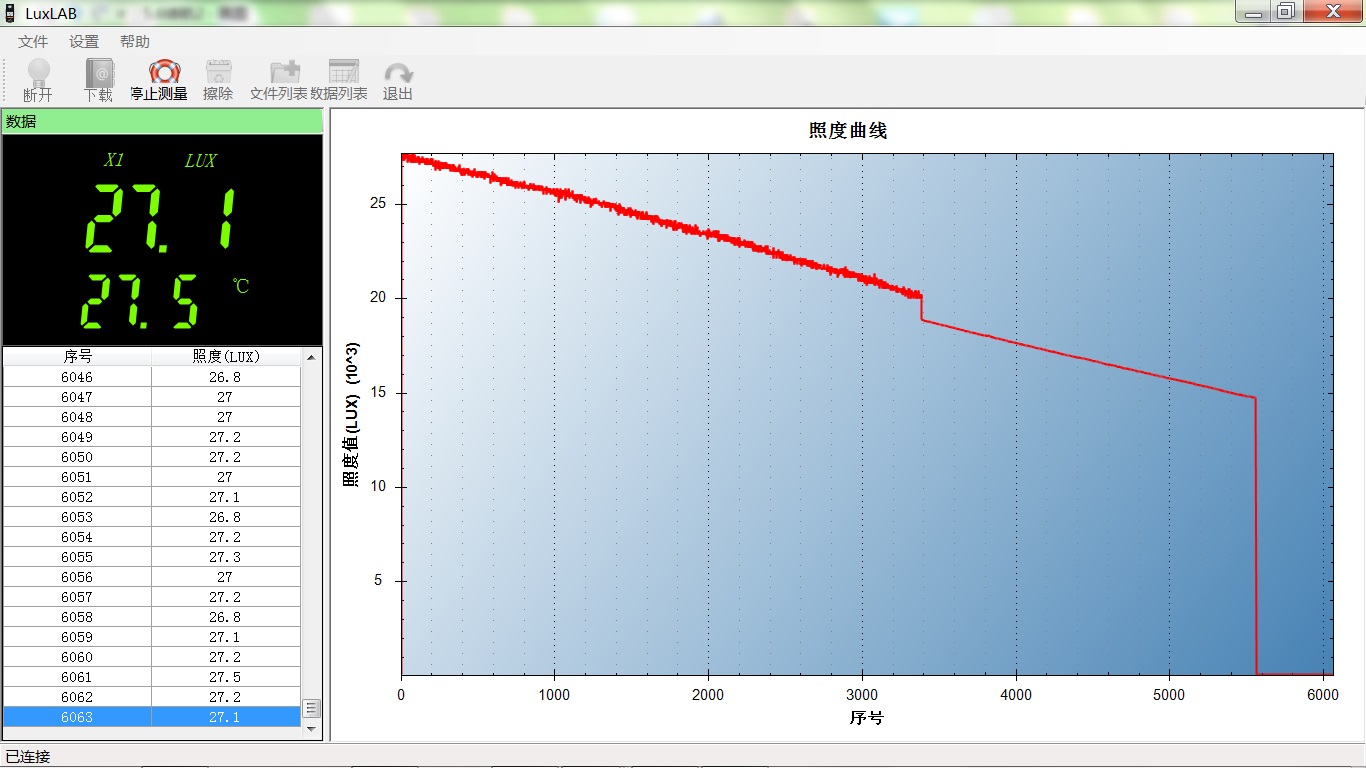Click the 序号 x-axis label under chart
1366x768 pixels.
[867, 717]
